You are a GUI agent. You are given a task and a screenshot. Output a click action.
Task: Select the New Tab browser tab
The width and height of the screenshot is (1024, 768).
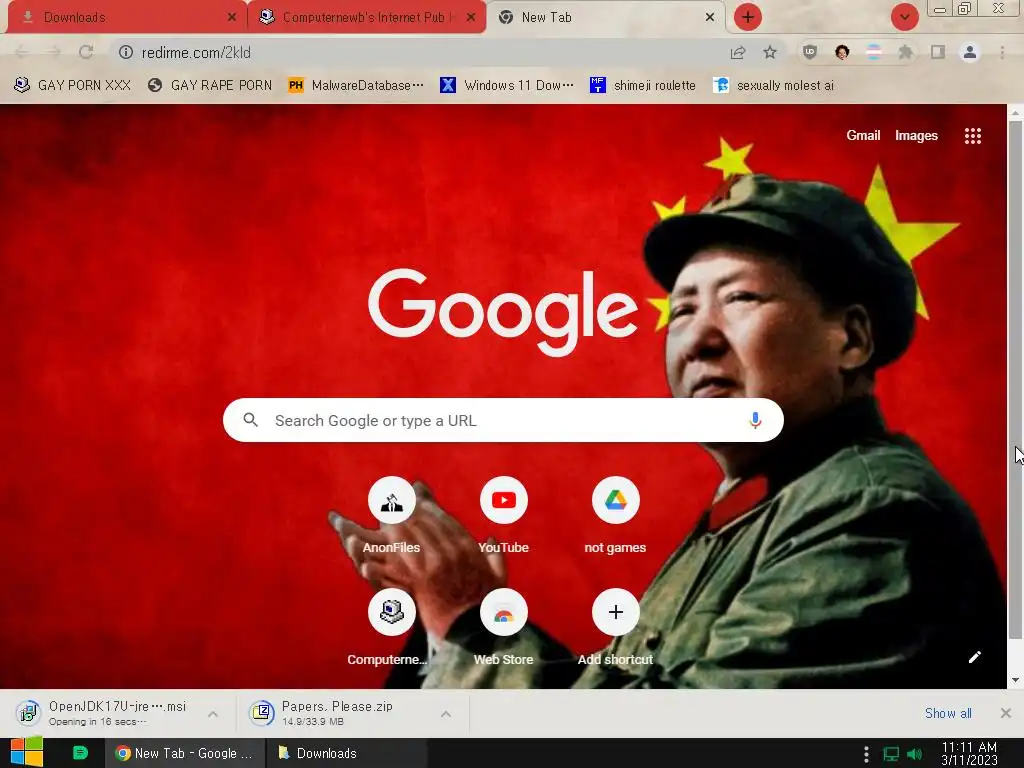(604, 18)
